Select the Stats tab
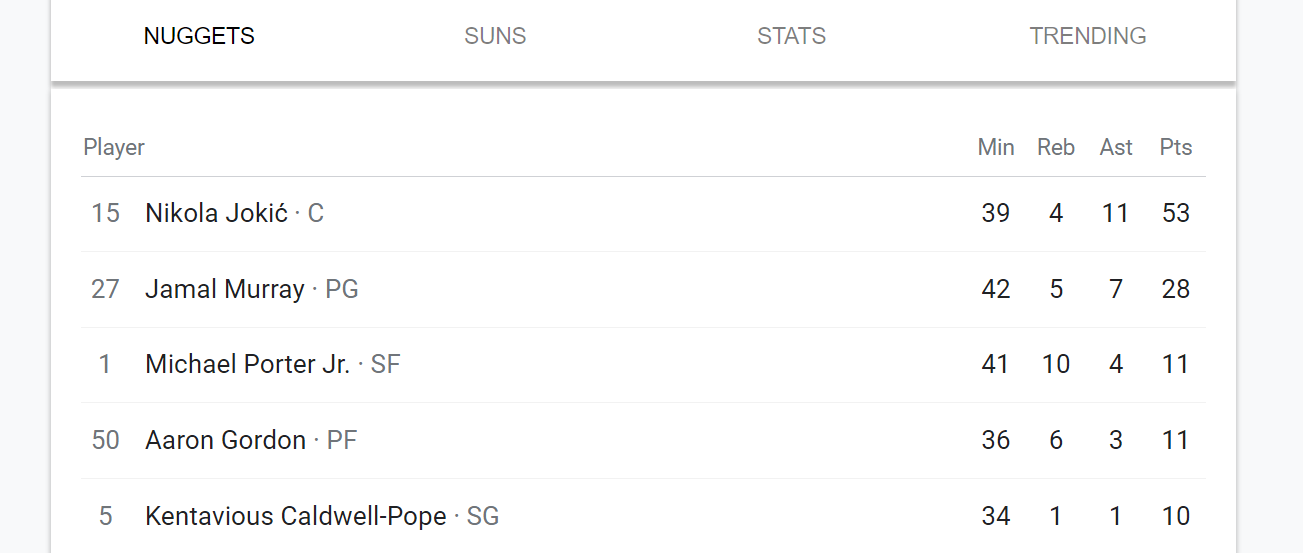1303x553 pixels. click(791, 36)
